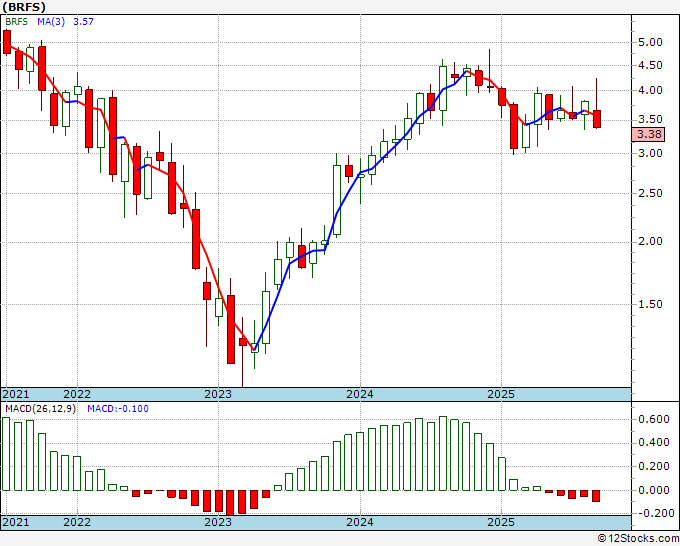Select 2023 on the price chart timeline

[218, 394]
